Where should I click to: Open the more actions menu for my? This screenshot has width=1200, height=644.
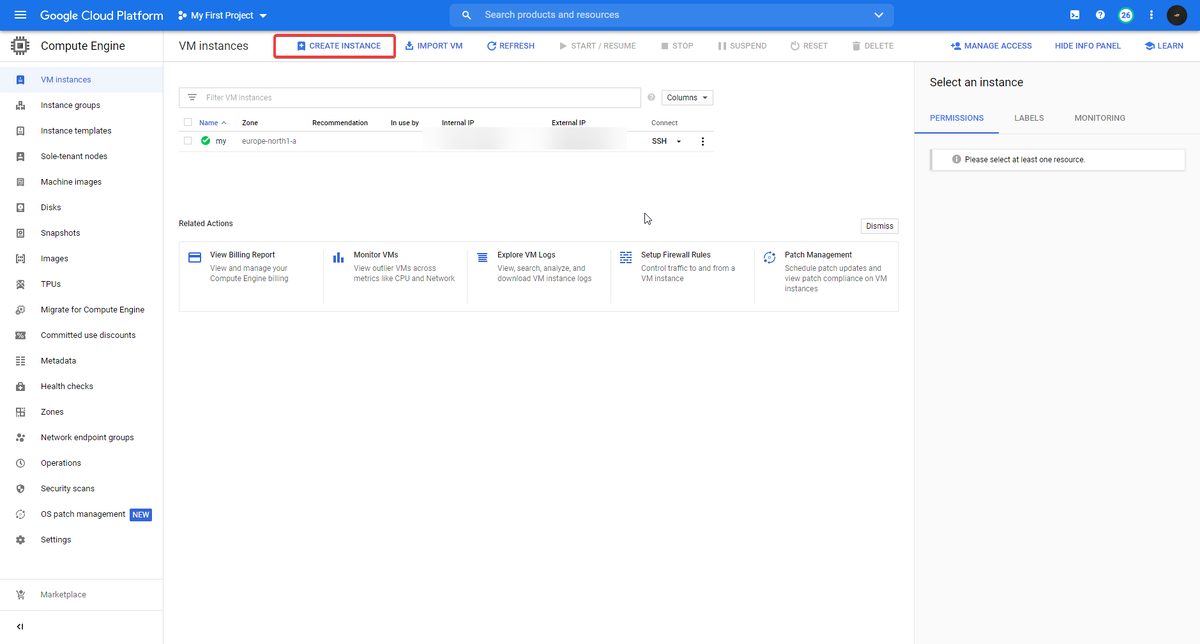702,141
